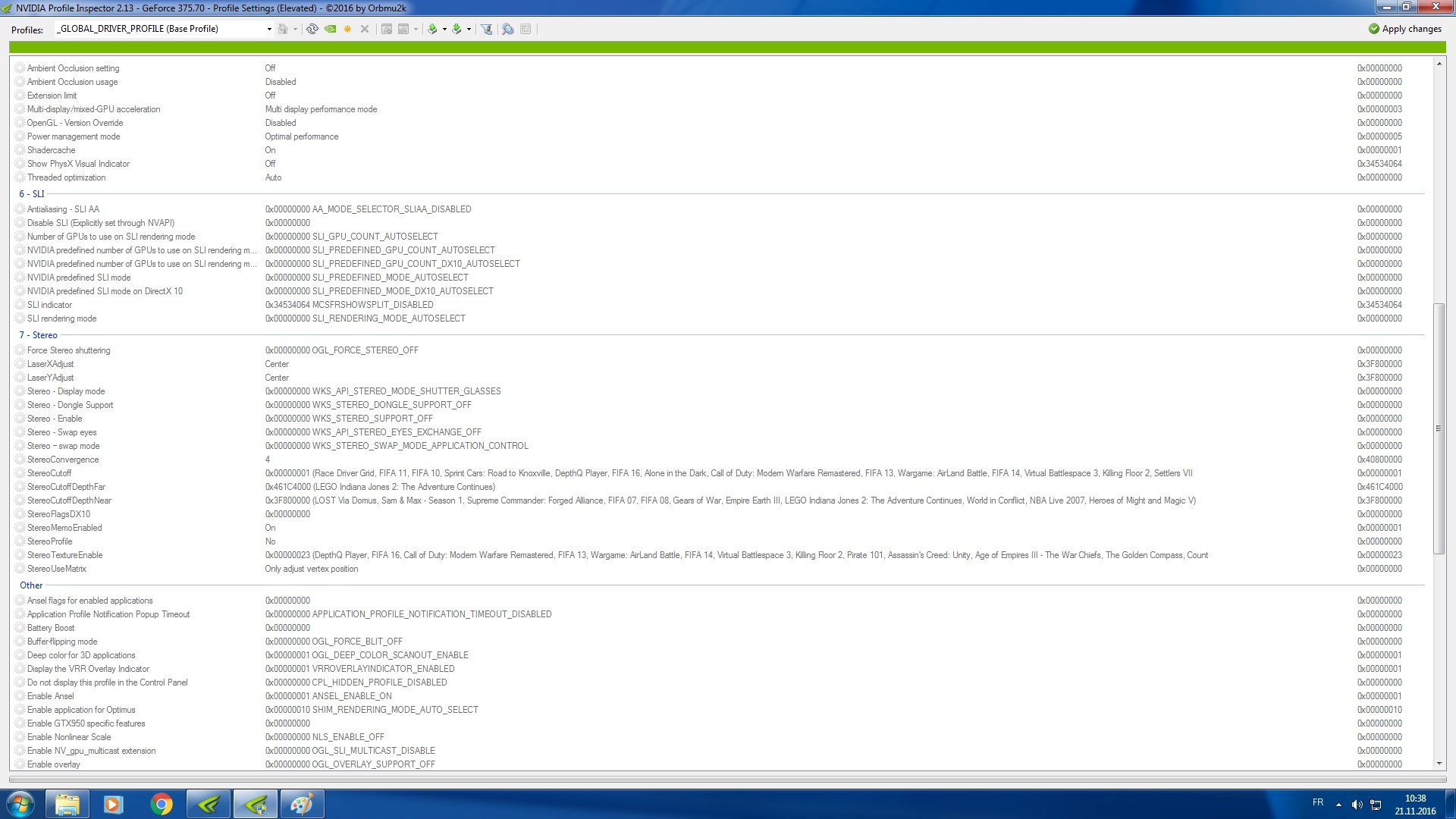Click Only adjust vertex position value
1456x819 pixels.
(312, 569)
